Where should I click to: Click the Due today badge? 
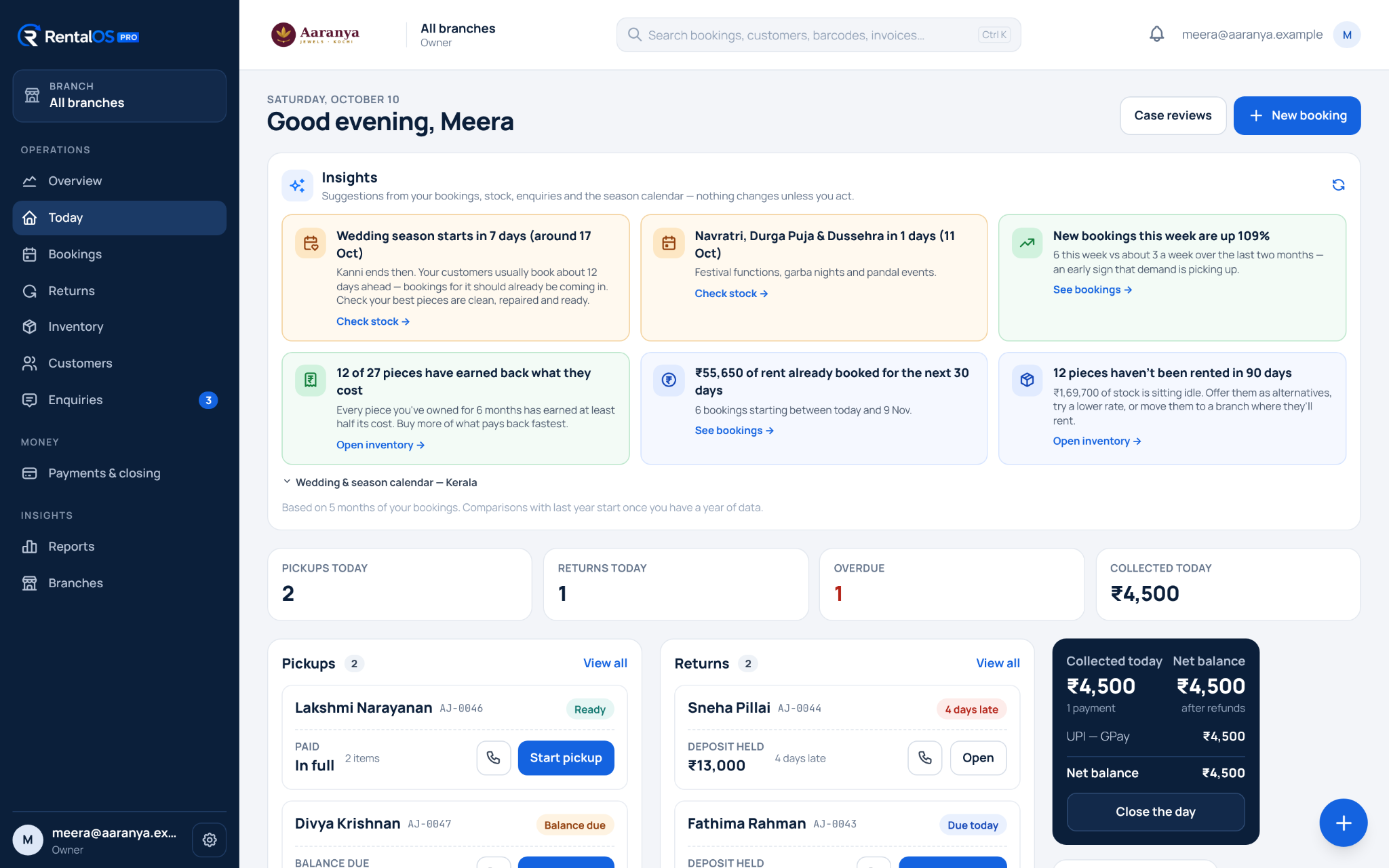973,825
